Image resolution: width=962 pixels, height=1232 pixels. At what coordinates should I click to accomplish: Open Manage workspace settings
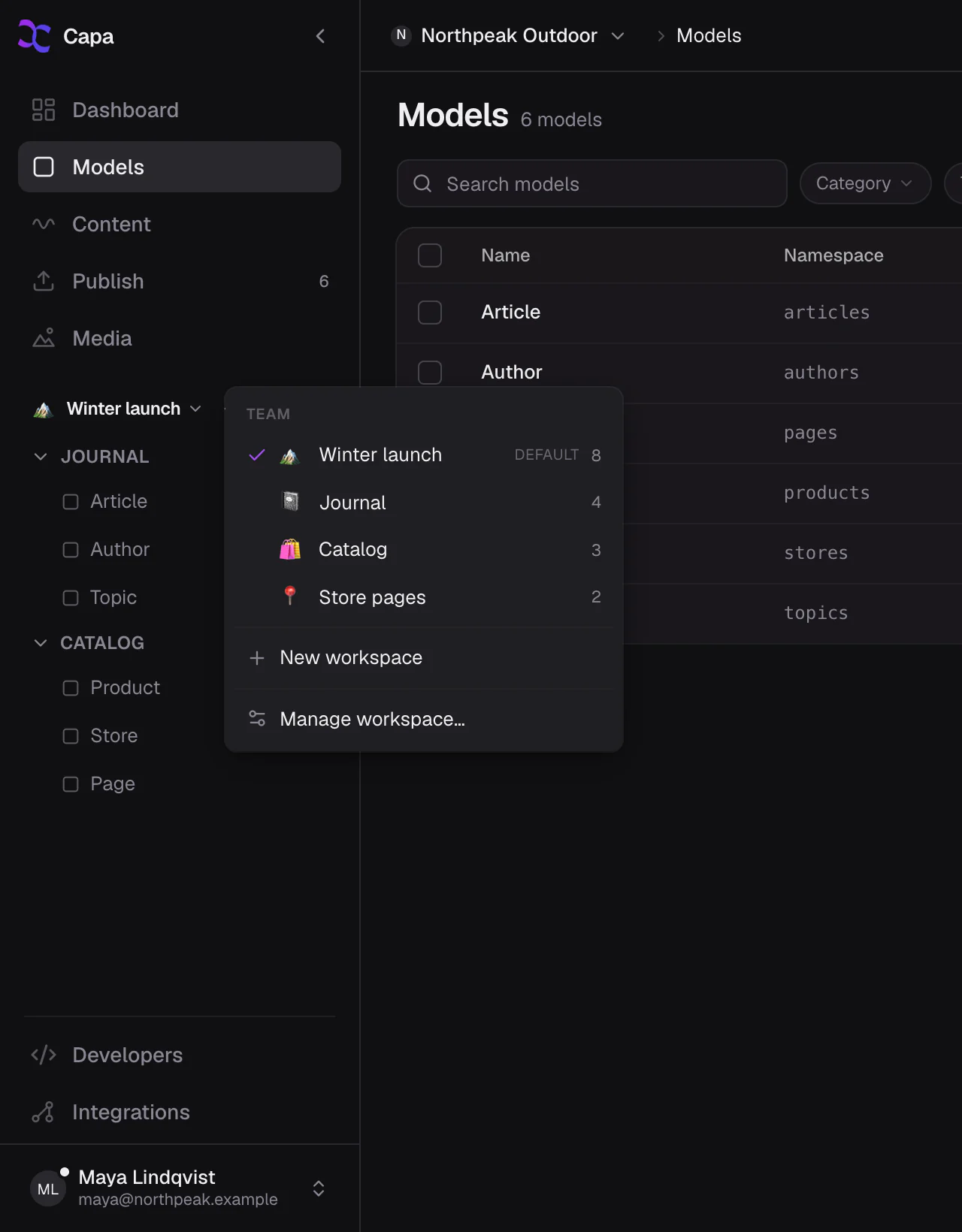click(x=424, y=719)
